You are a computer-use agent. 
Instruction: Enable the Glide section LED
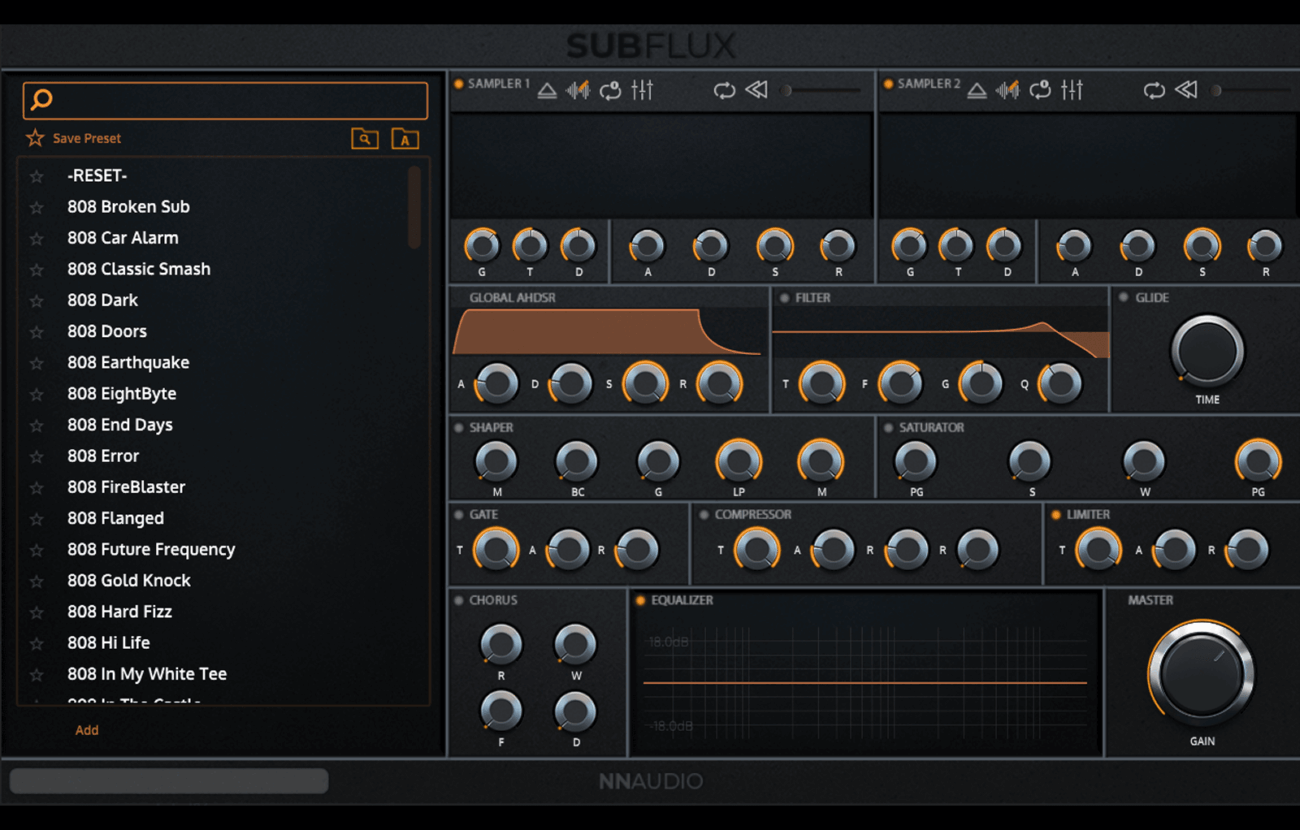point(1124,298)
